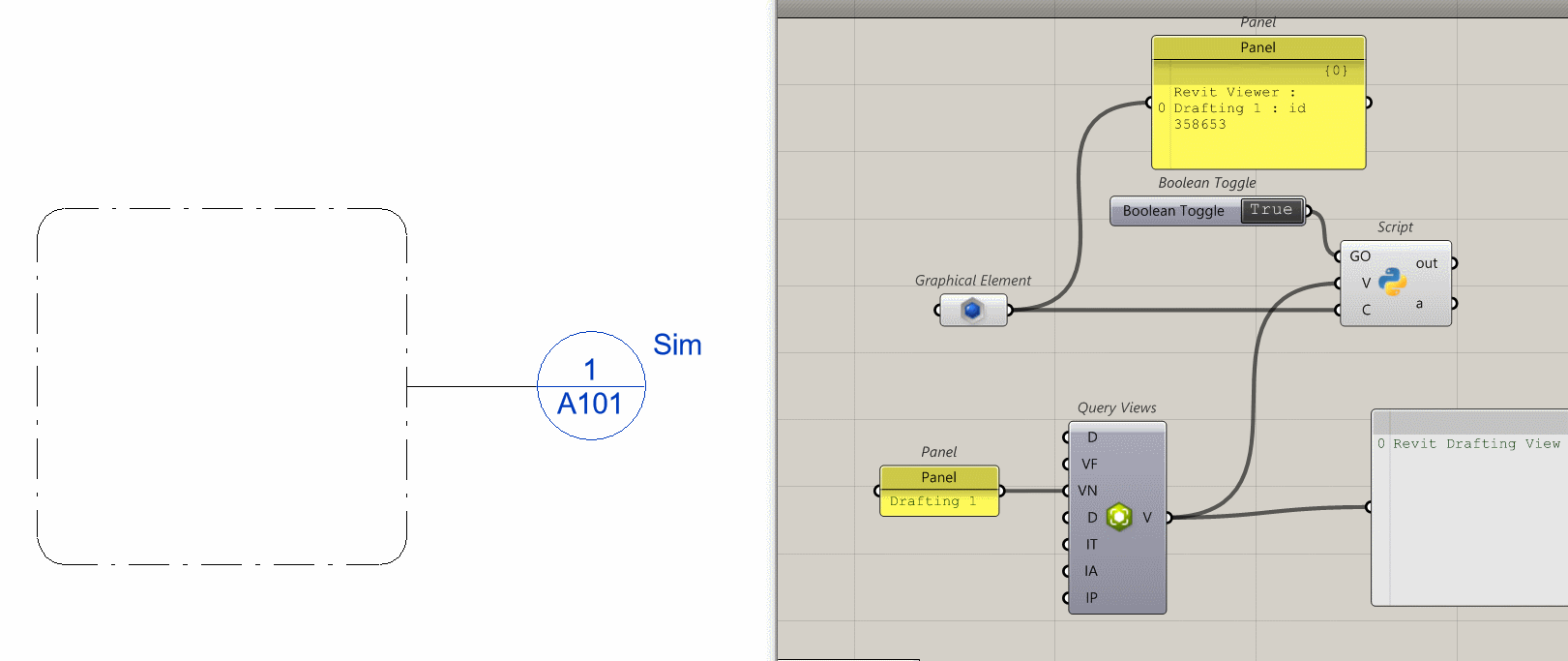Click the Graphical Element hexagon icon
The width and height of the screenshot is (1568, 661).
tap(972, 310)
